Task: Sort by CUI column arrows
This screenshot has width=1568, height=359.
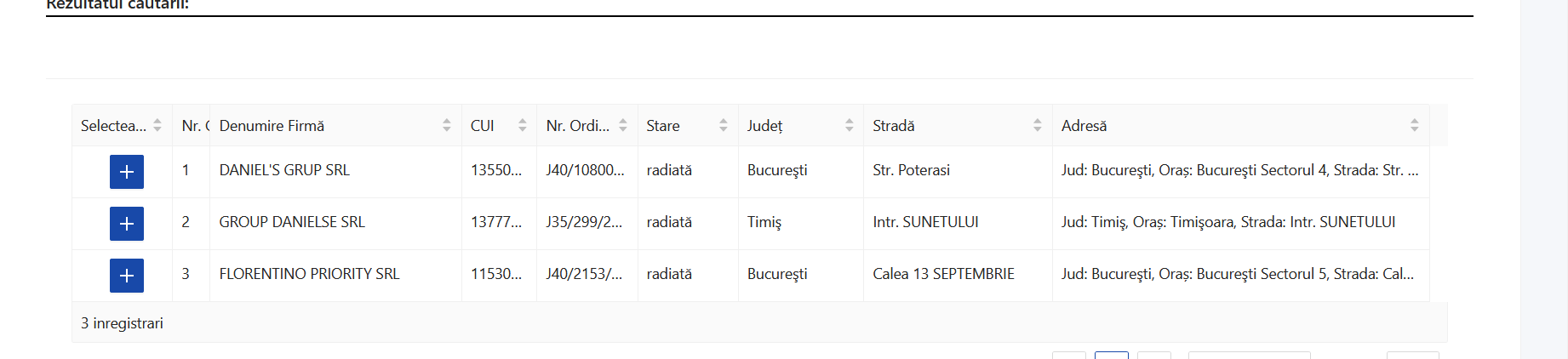Action: tap(523, 126)
